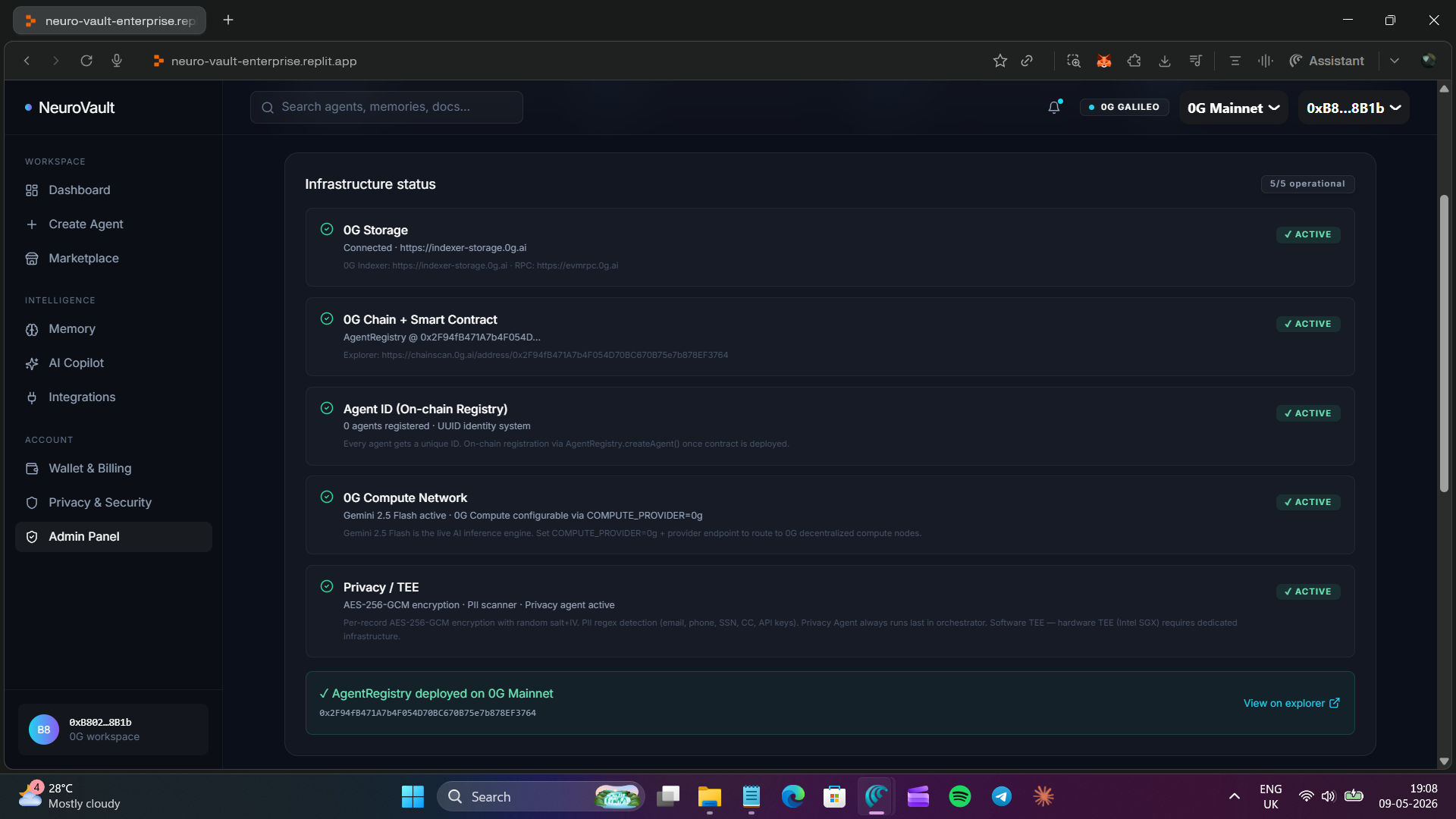This screenshot has width=1456, height=819.
Task: Open the MetaMask fox extension
Action: point(1104,61)
